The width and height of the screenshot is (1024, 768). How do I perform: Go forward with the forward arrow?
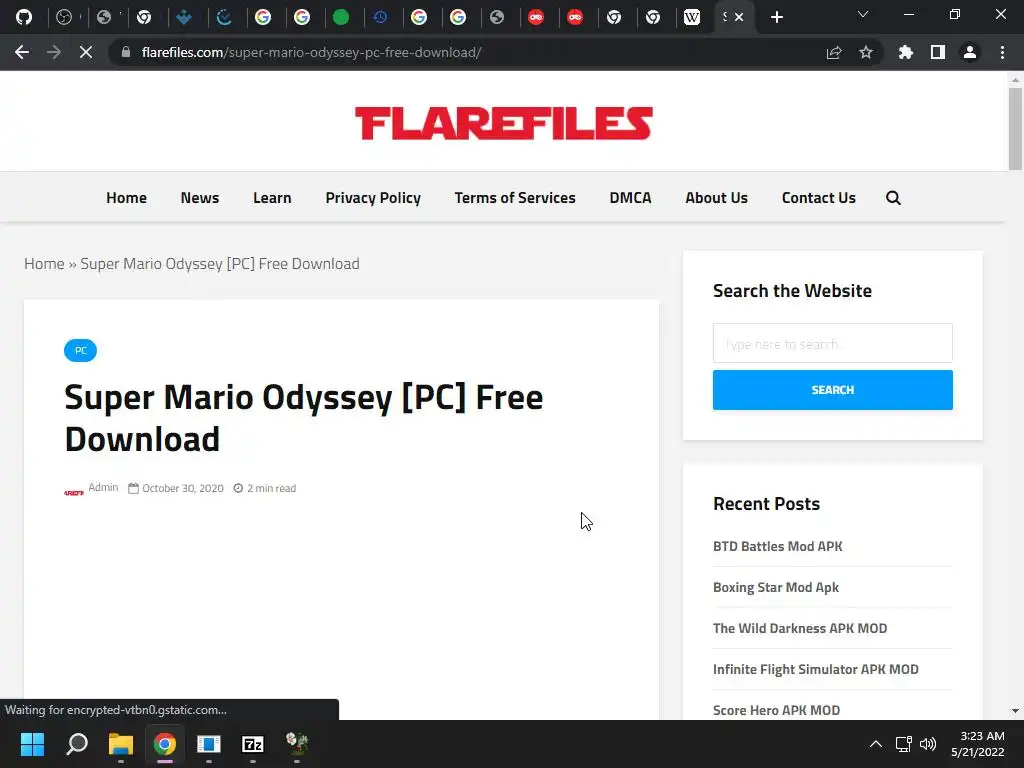pyautogui.click(x=54, y=52)
